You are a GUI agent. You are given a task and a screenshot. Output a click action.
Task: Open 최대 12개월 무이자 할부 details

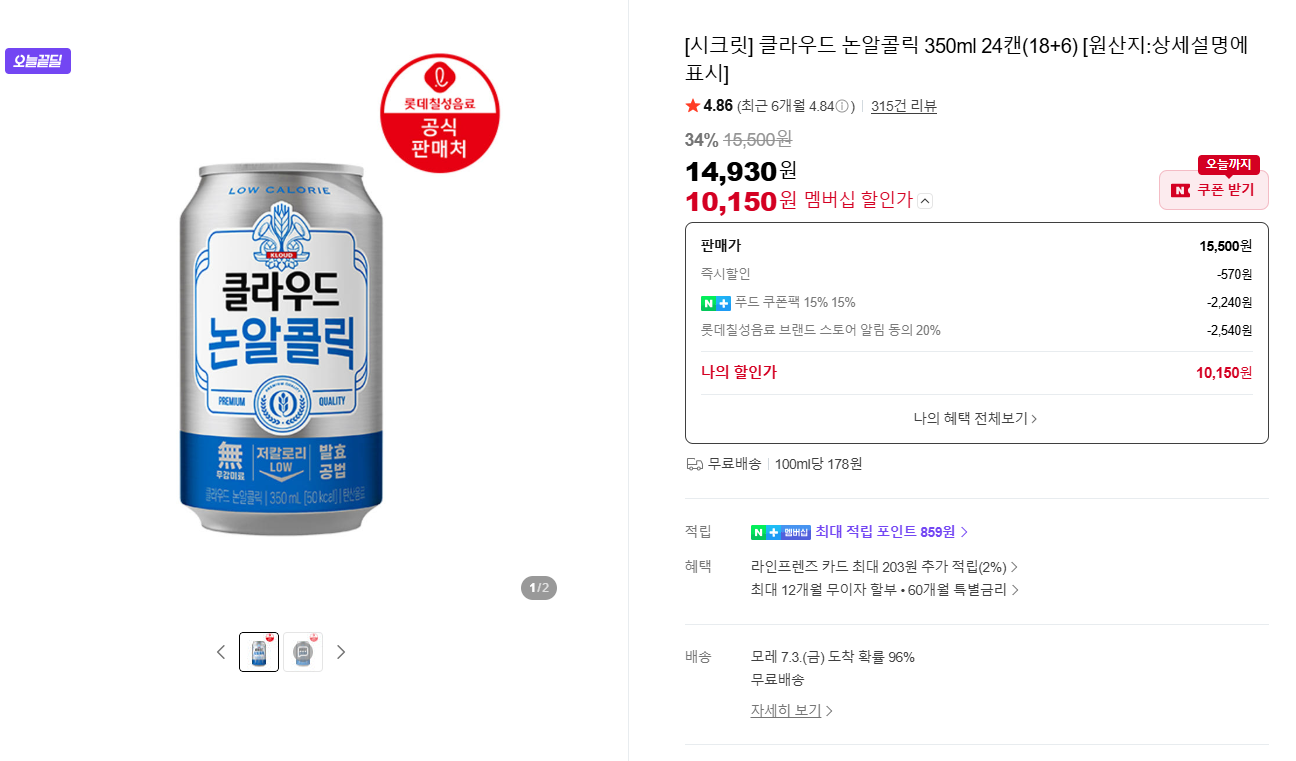[884, 590]
